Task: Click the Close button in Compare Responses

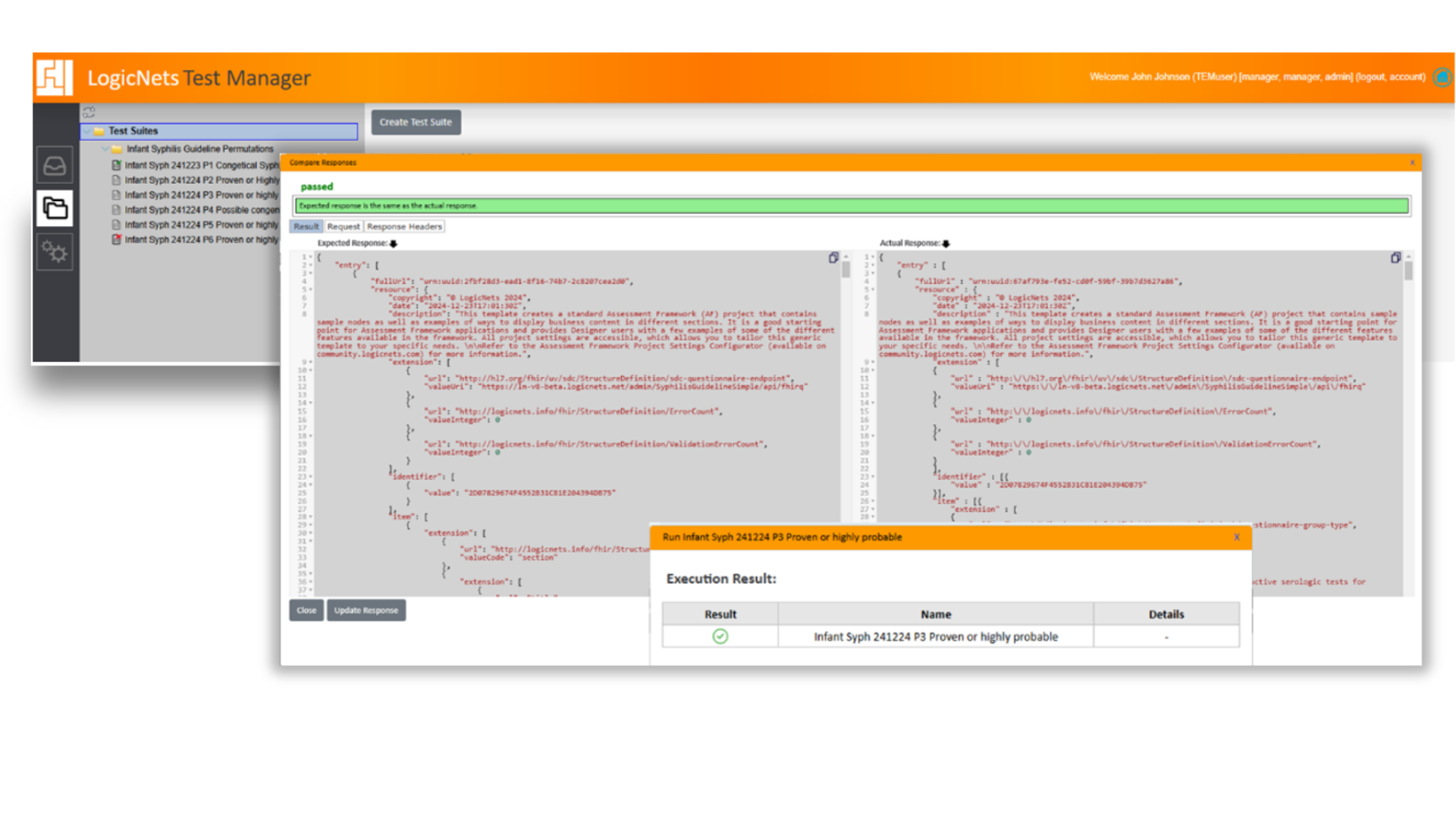Action: point(306,610)
